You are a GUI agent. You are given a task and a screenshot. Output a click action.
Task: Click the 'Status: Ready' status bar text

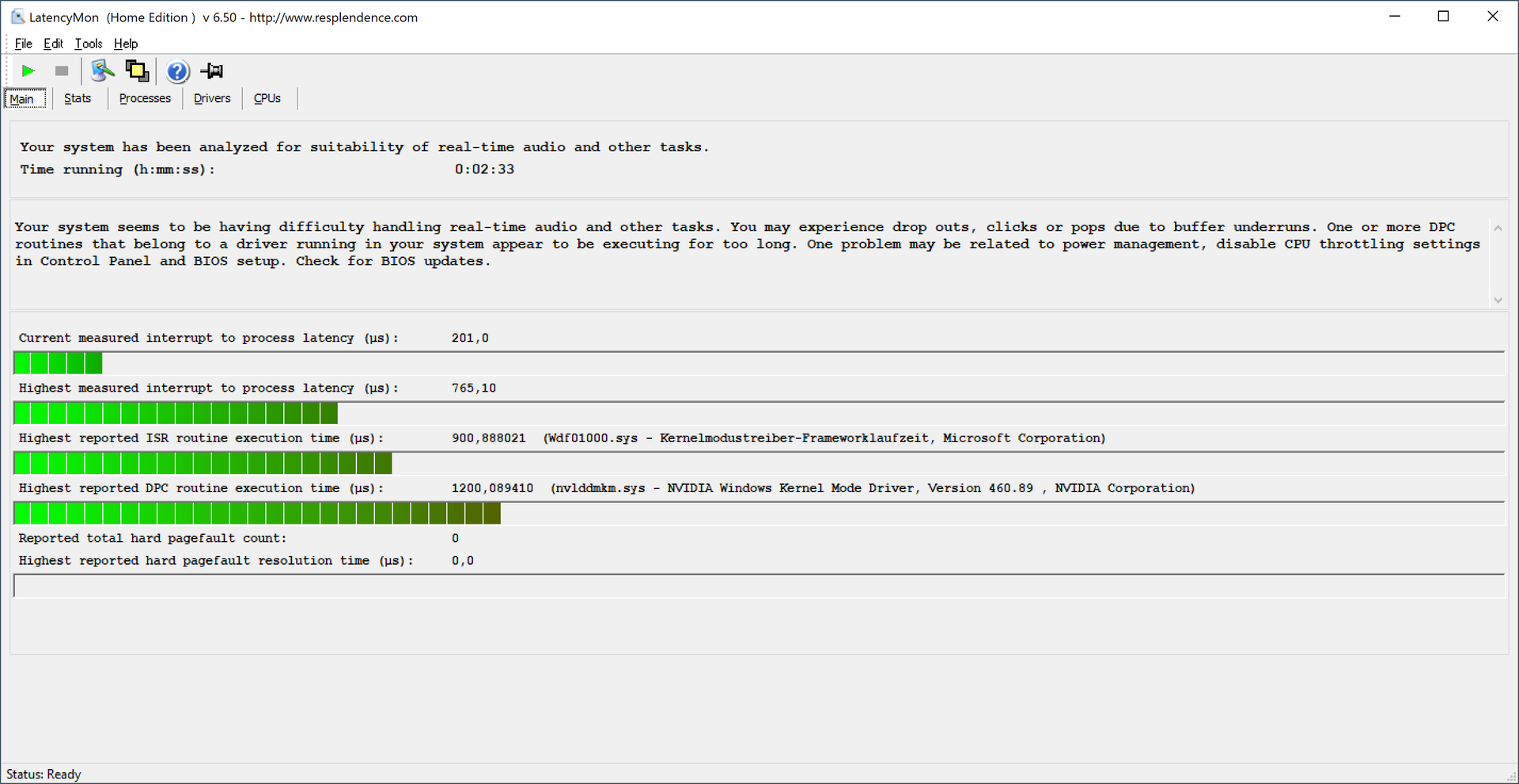(x=44, y=774)
